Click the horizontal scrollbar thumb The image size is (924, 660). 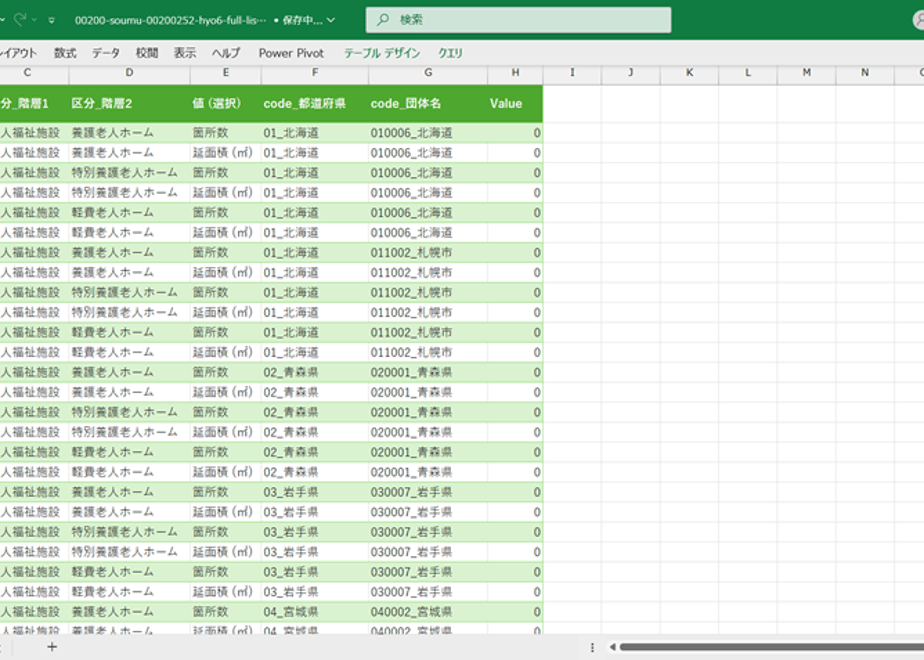pos(771,648)
